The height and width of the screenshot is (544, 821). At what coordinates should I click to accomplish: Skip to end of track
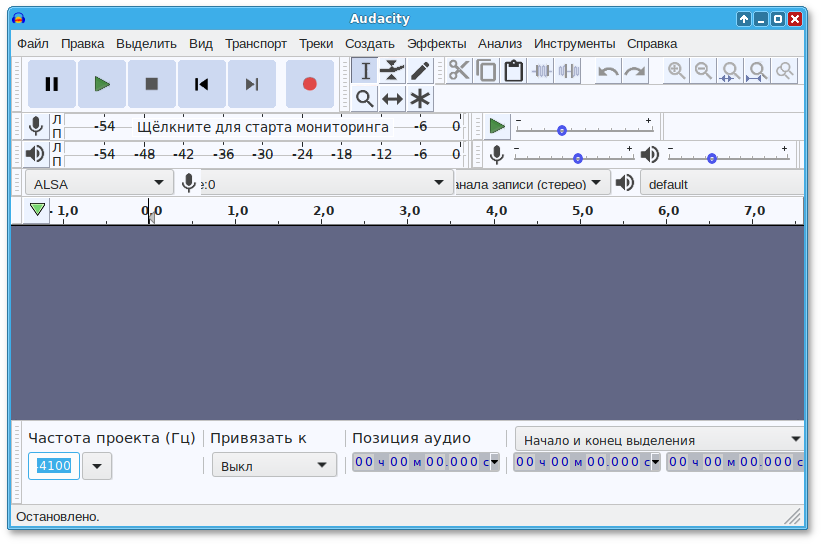tap(252, 84)
